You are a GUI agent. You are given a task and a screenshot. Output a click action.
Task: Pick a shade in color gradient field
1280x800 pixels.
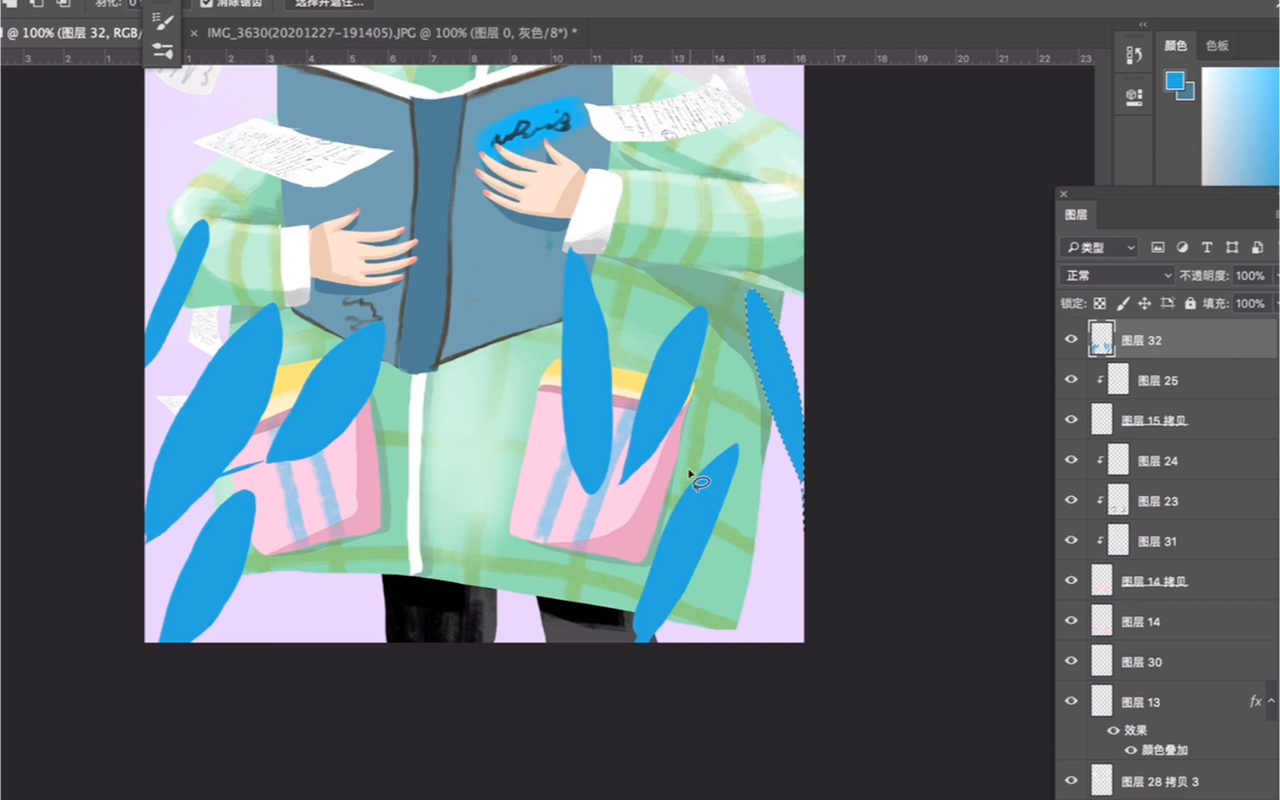click(1240, 126)
